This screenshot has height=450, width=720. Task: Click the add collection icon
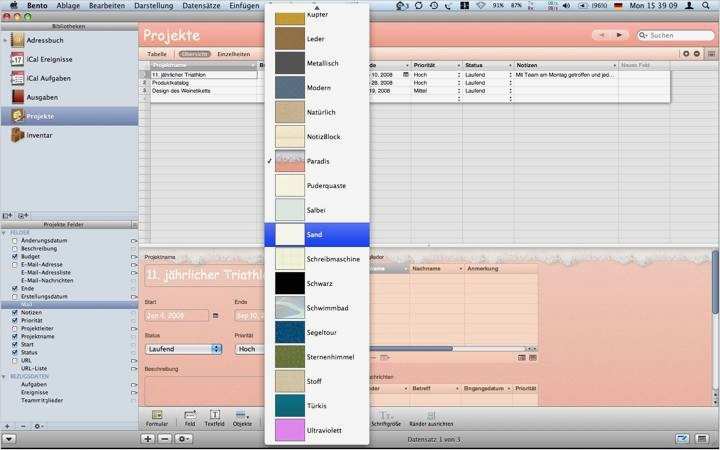coord(22,215)
